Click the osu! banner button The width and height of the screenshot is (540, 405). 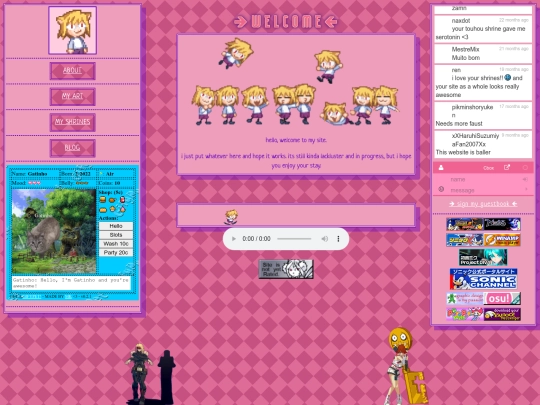502,299
